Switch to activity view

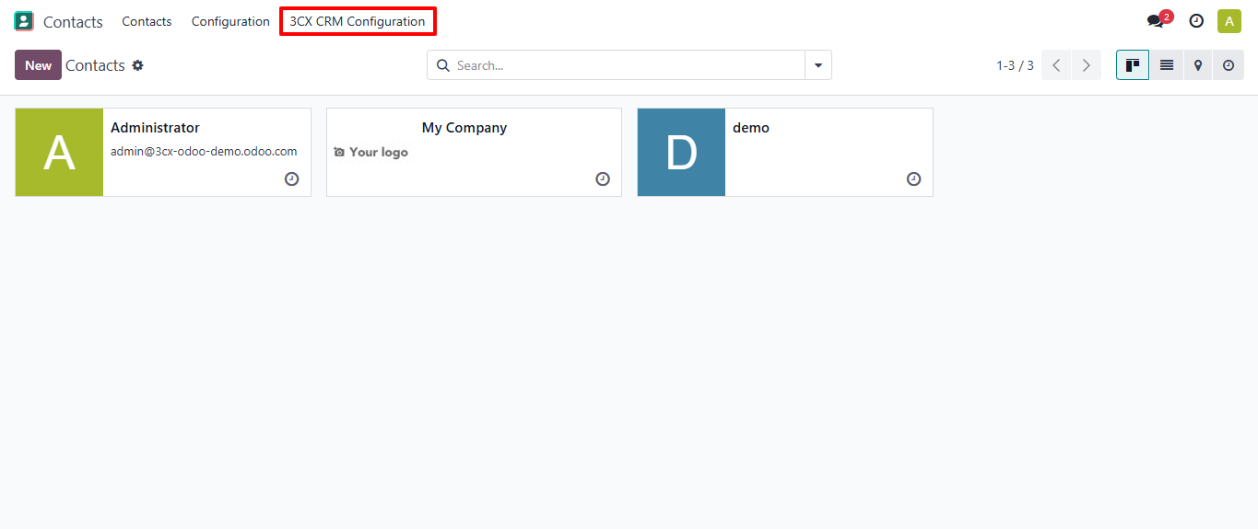(1228, 65)
